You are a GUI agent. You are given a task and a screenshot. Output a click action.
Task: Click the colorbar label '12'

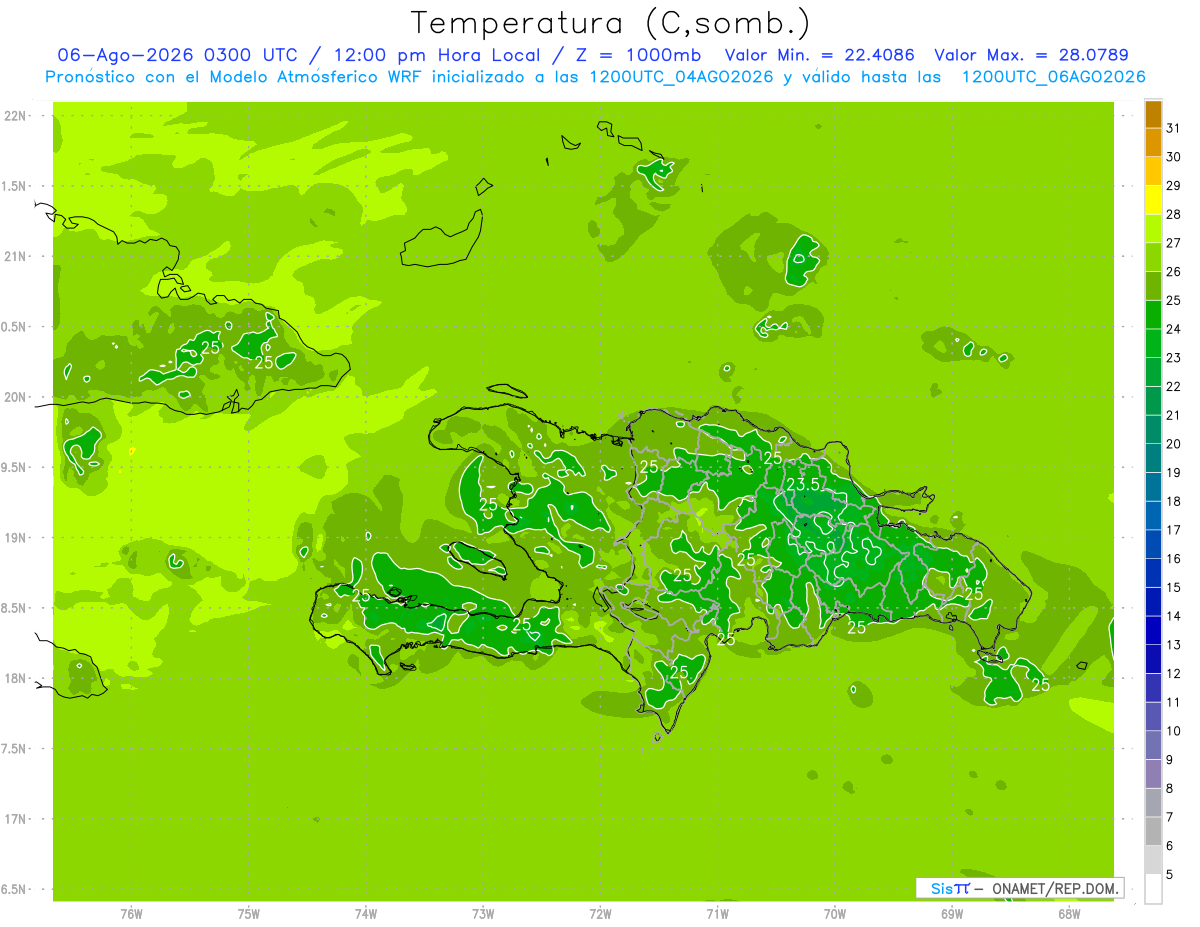click(1173, 673)
